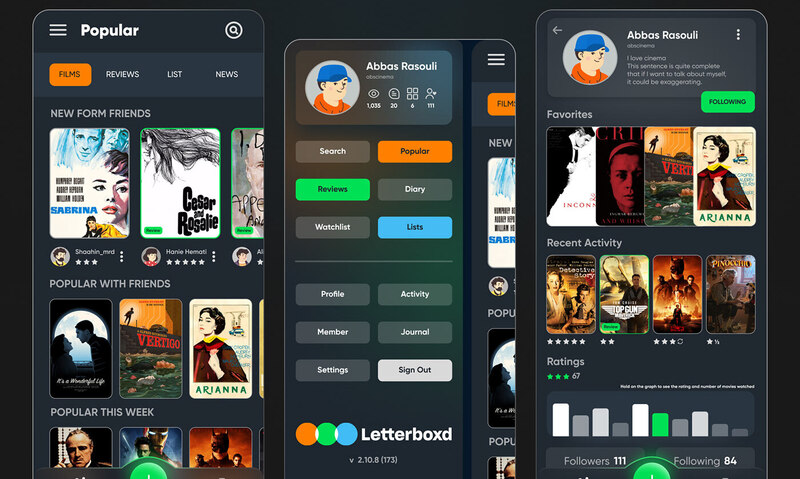Tap the Hanie Hemati username
Image resolution: width=800 pixels, height=479 pixels.
186,252
